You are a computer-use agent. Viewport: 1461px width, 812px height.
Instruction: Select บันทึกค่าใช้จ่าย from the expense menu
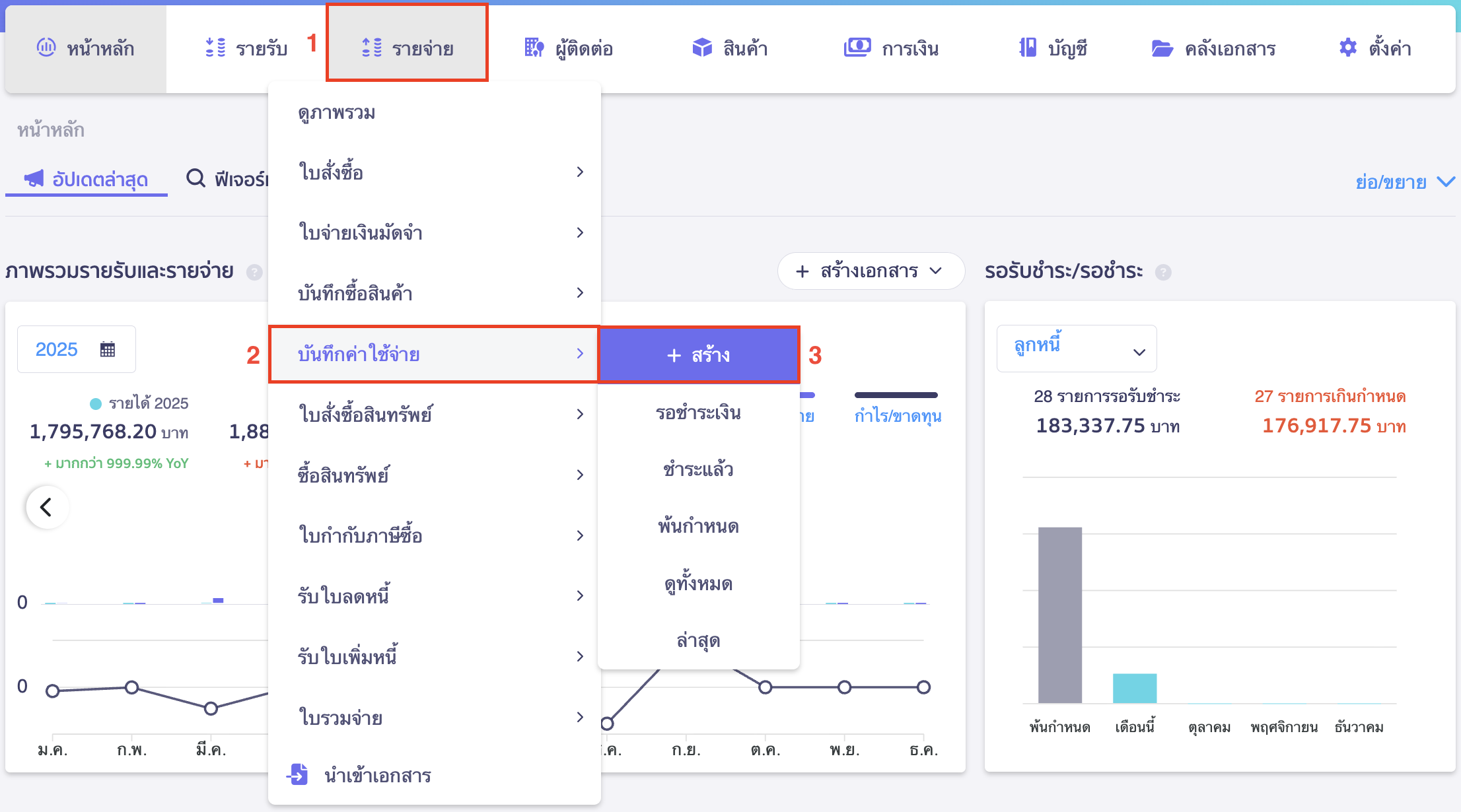360,354
